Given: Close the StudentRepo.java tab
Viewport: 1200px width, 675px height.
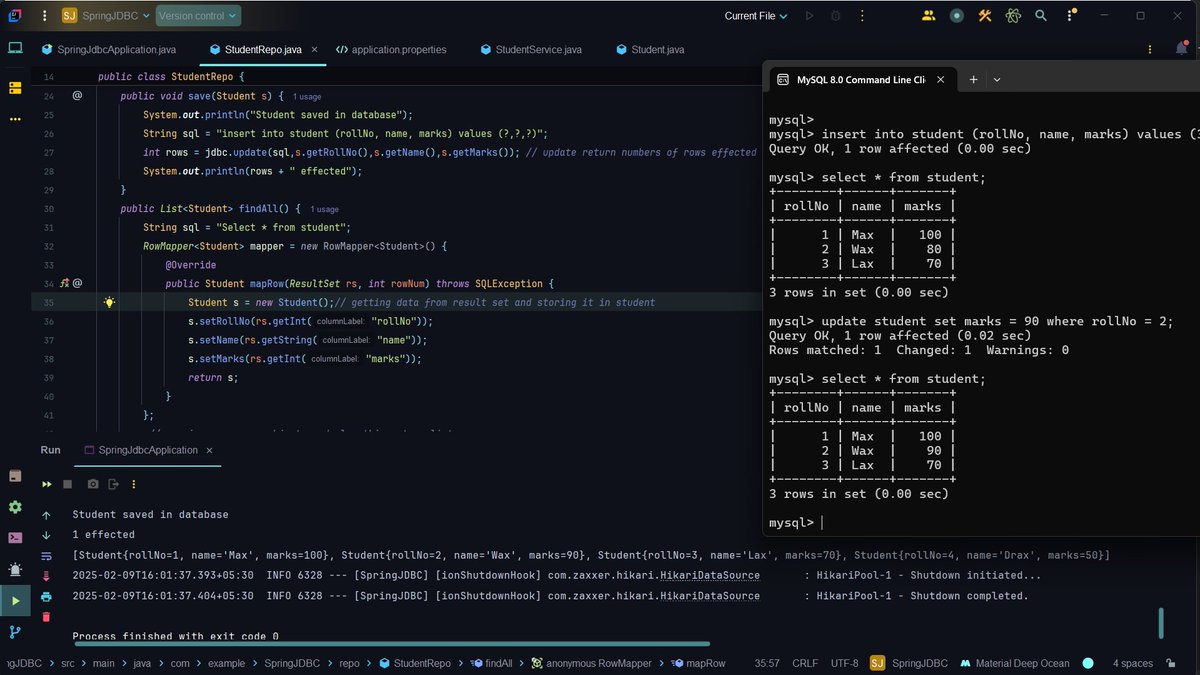Looking at the screenshot, I should pyautogui.click(x=315, y=49).
